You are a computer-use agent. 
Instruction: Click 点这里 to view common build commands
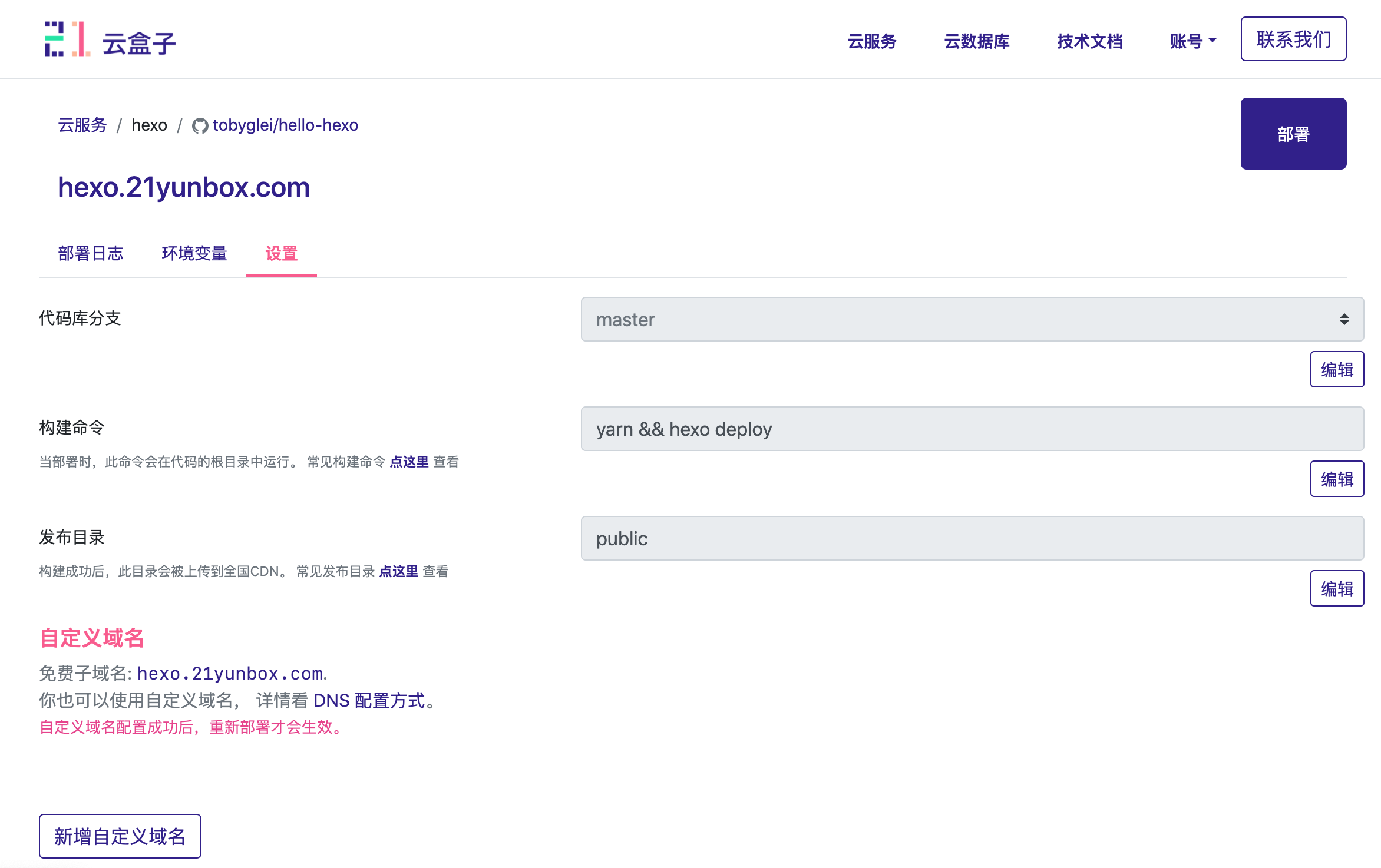[x=409, y=462]
